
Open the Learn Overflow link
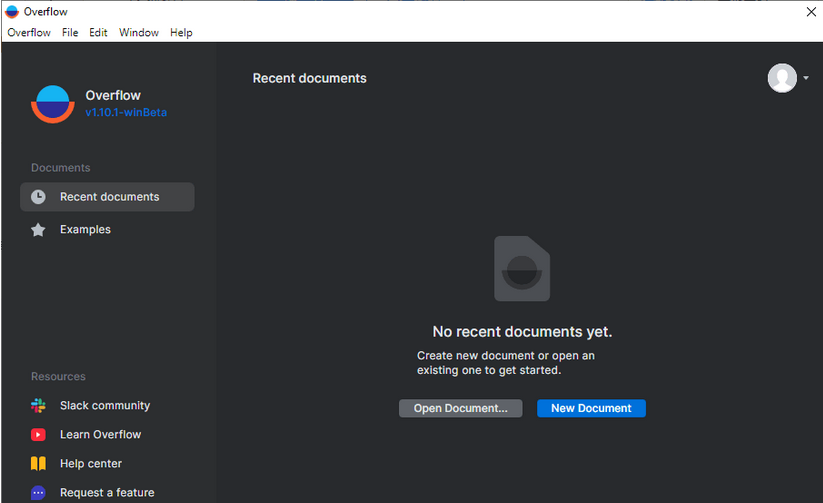pos(100,435)
